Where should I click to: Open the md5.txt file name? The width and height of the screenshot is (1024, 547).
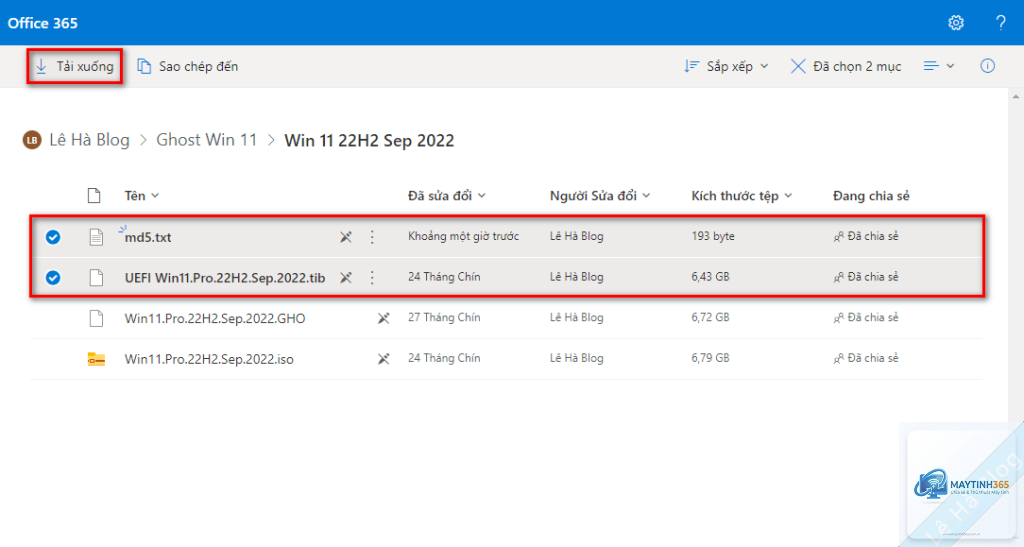148,238
